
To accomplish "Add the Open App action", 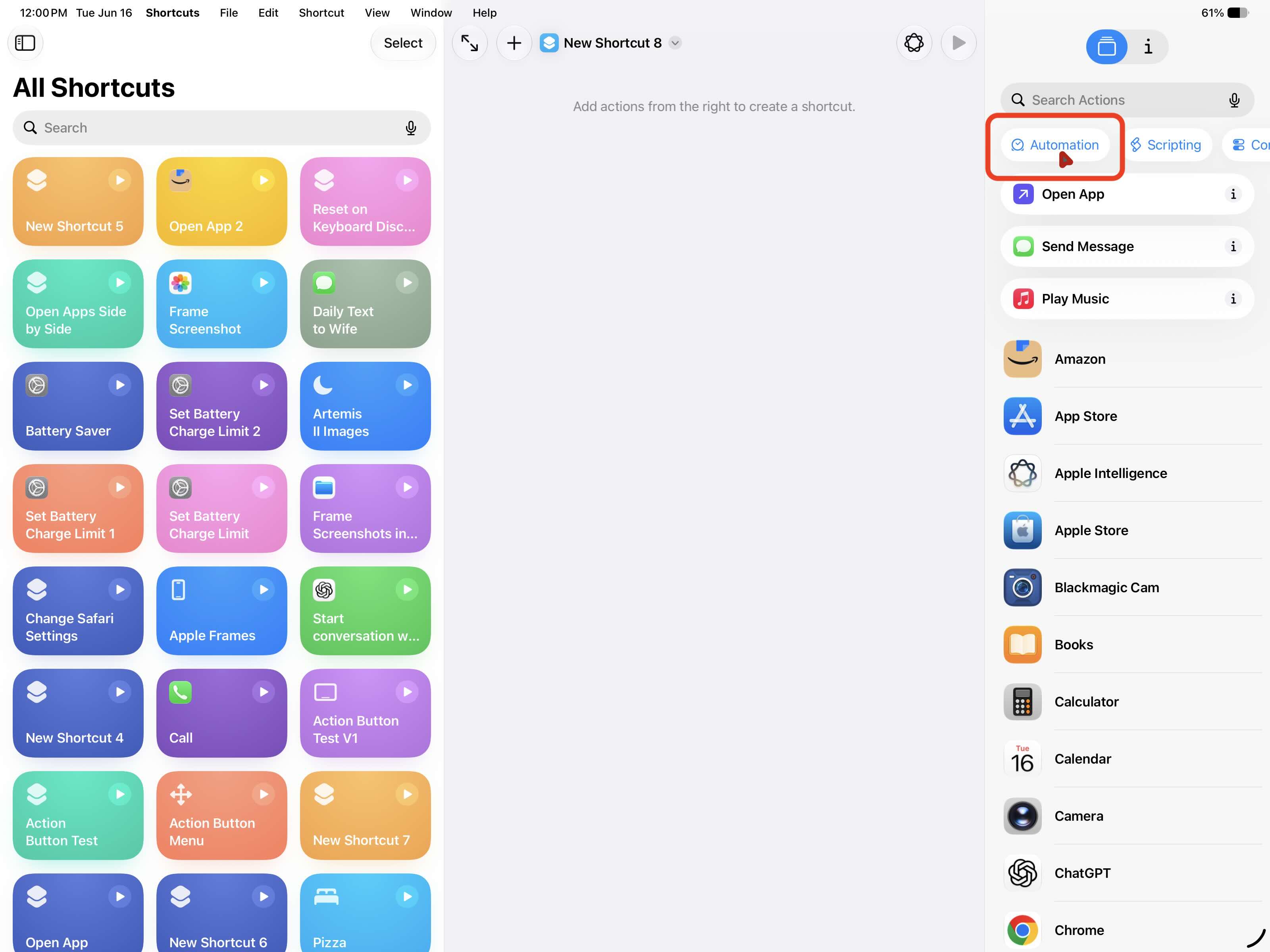I will [x=1126, y=194].
